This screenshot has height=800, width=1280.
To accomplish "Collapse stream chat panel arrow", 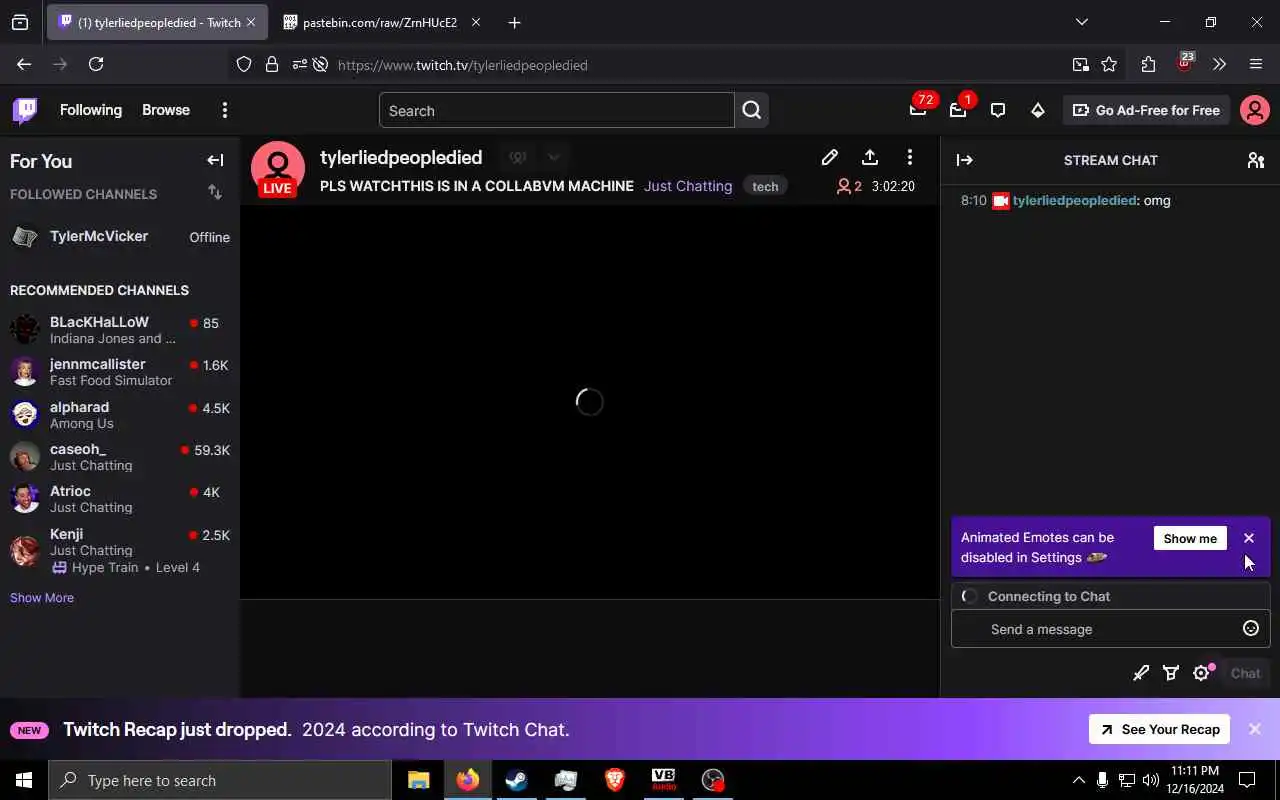I will click(x=965, y=160).
